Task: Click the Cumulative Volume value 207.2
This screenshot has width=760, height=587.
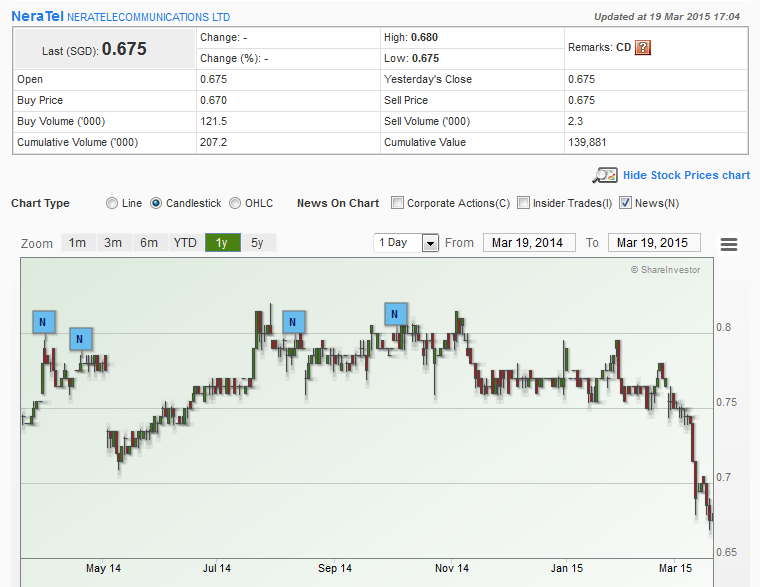Action: click(213, 142)
